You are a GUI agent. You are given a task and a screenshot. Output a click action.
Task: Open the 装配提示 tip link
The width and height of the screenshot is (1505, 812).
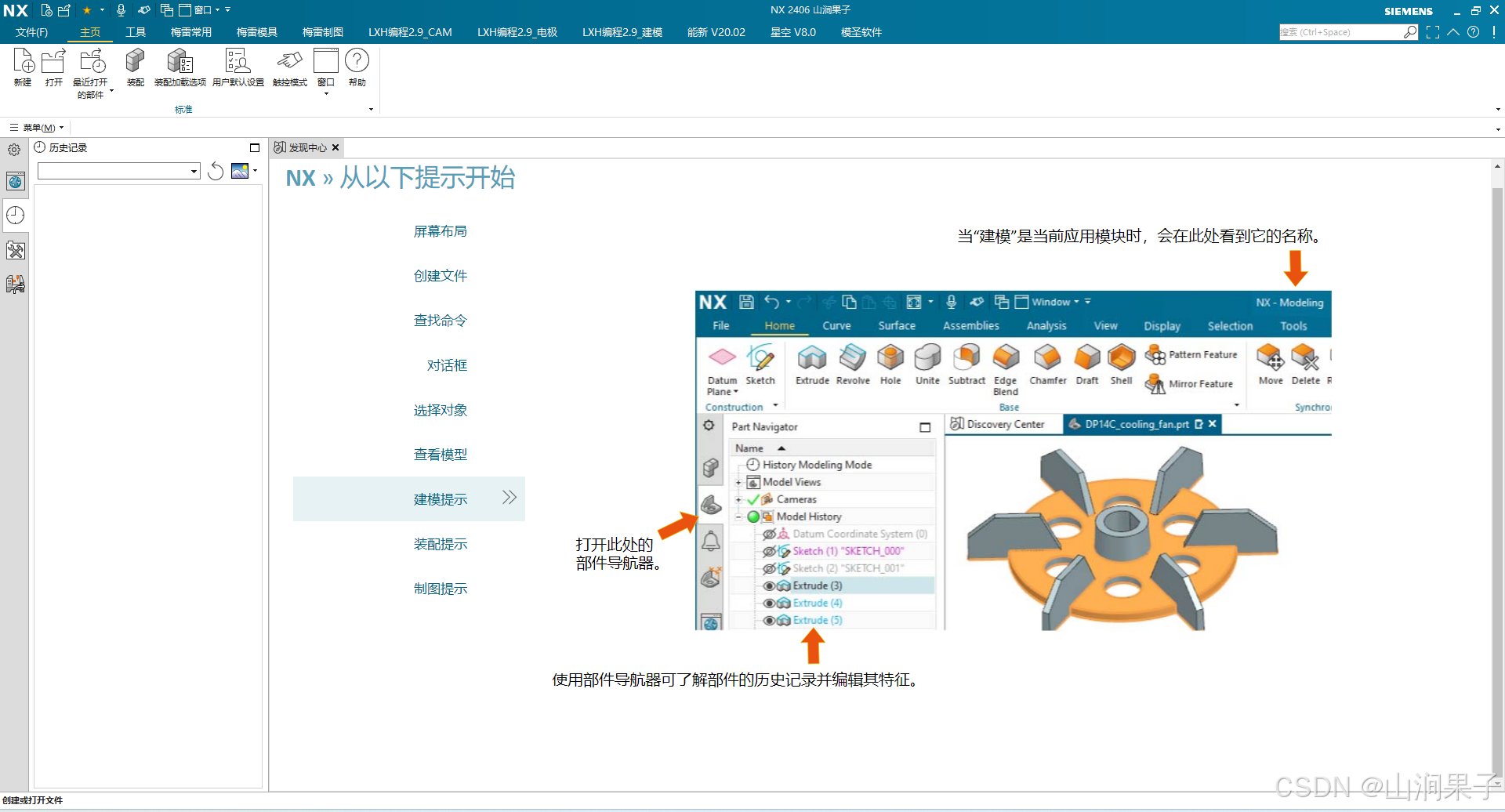[441, 544]
